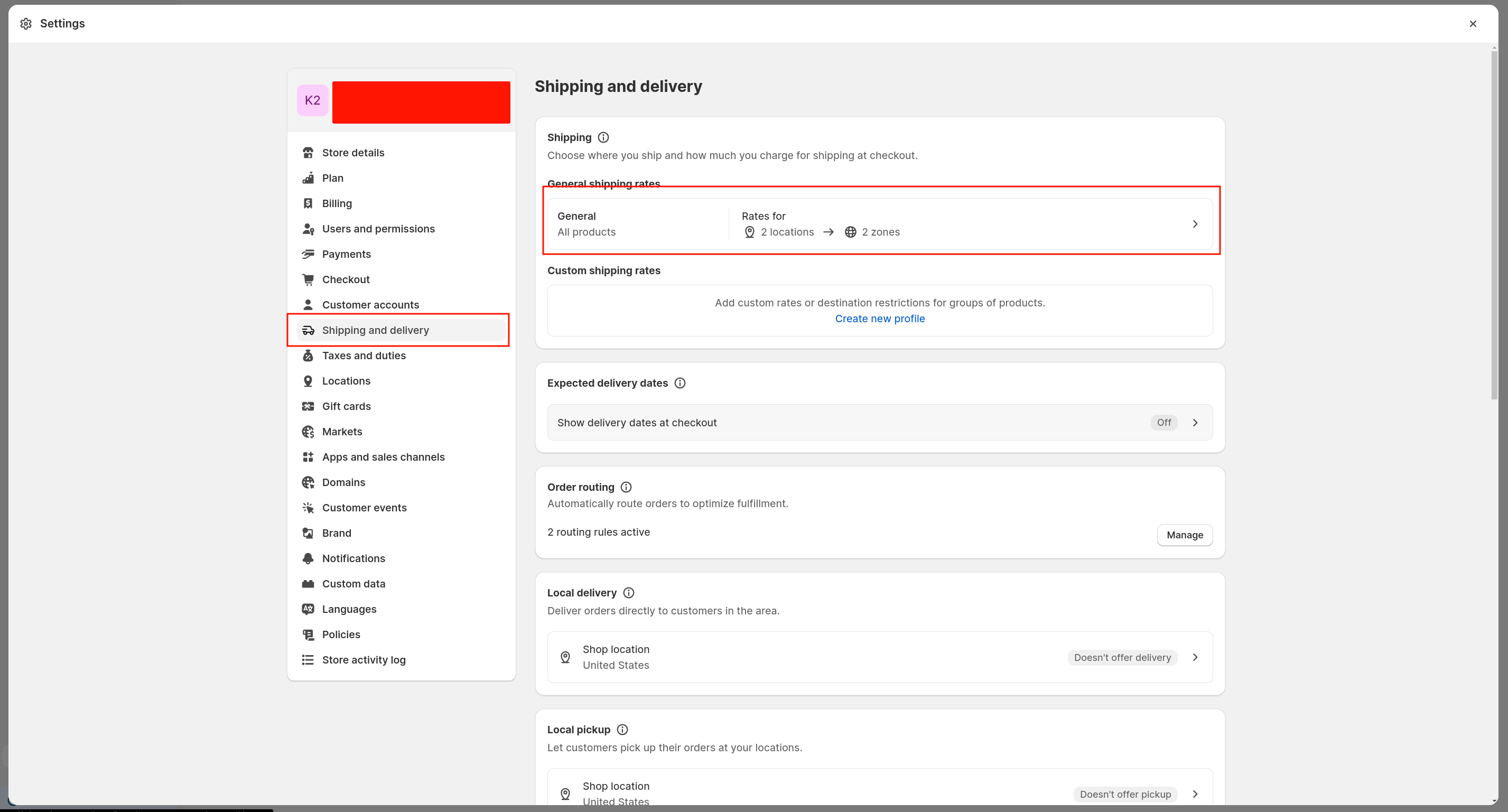Click the Markets globe icon
The height and width of the screenshot is (812, 1508).
pos(308,432)
